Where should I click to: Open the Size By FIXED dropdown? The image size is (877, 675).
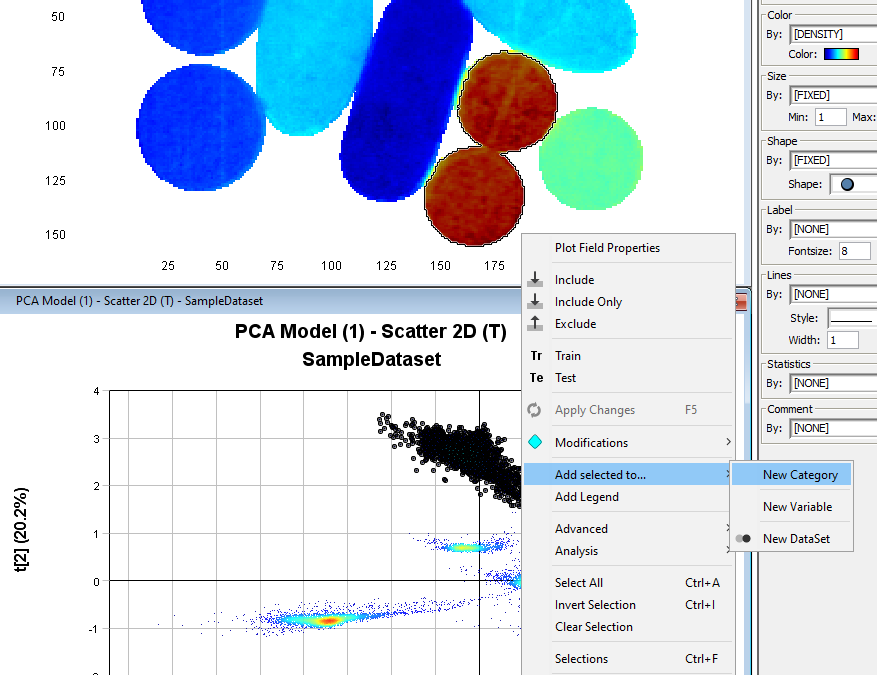[832, 95]
